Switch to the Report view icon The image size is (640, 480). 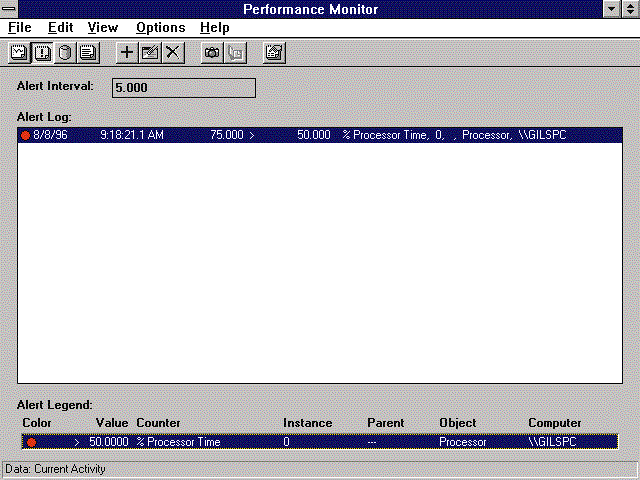88,53
